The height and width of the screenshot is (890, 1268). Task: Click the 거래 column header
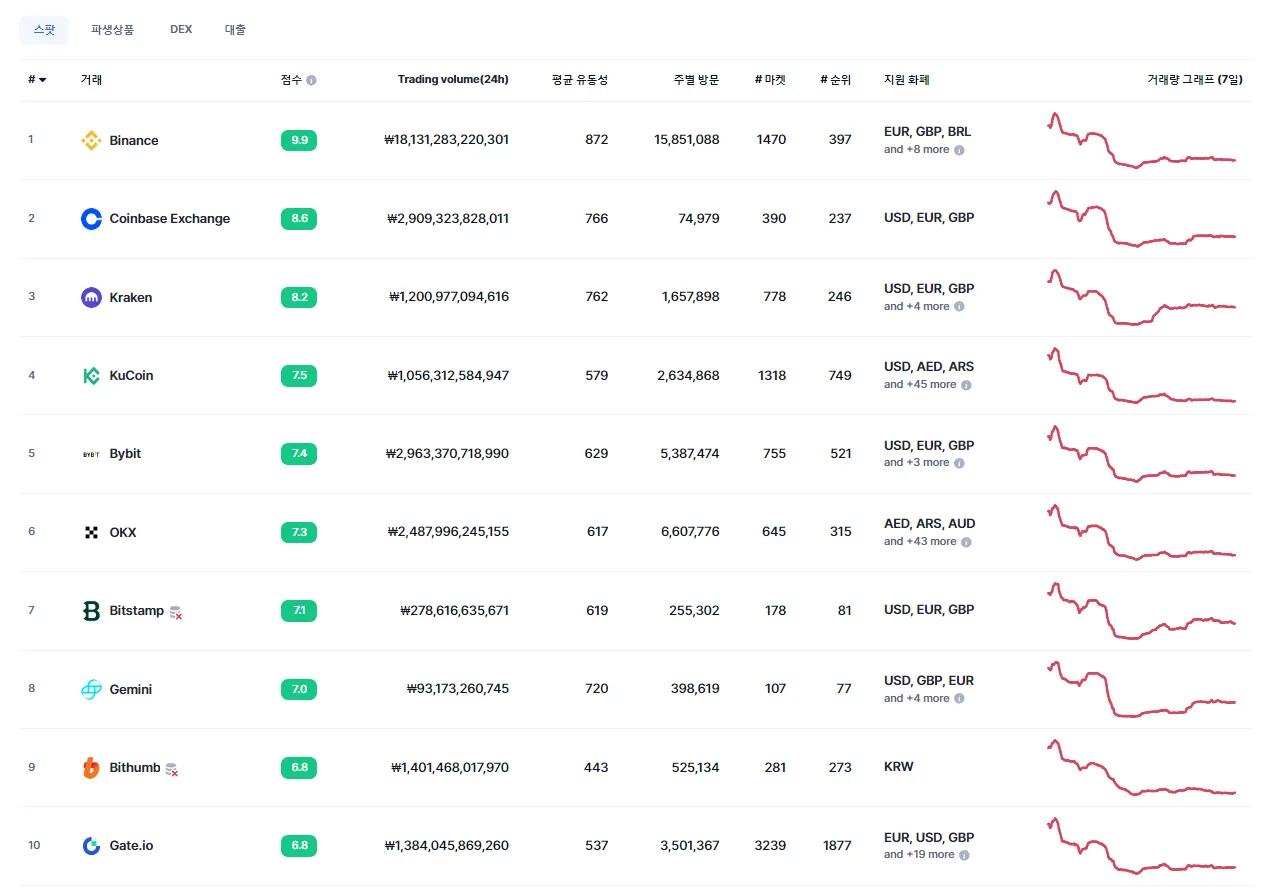[91, 80]
